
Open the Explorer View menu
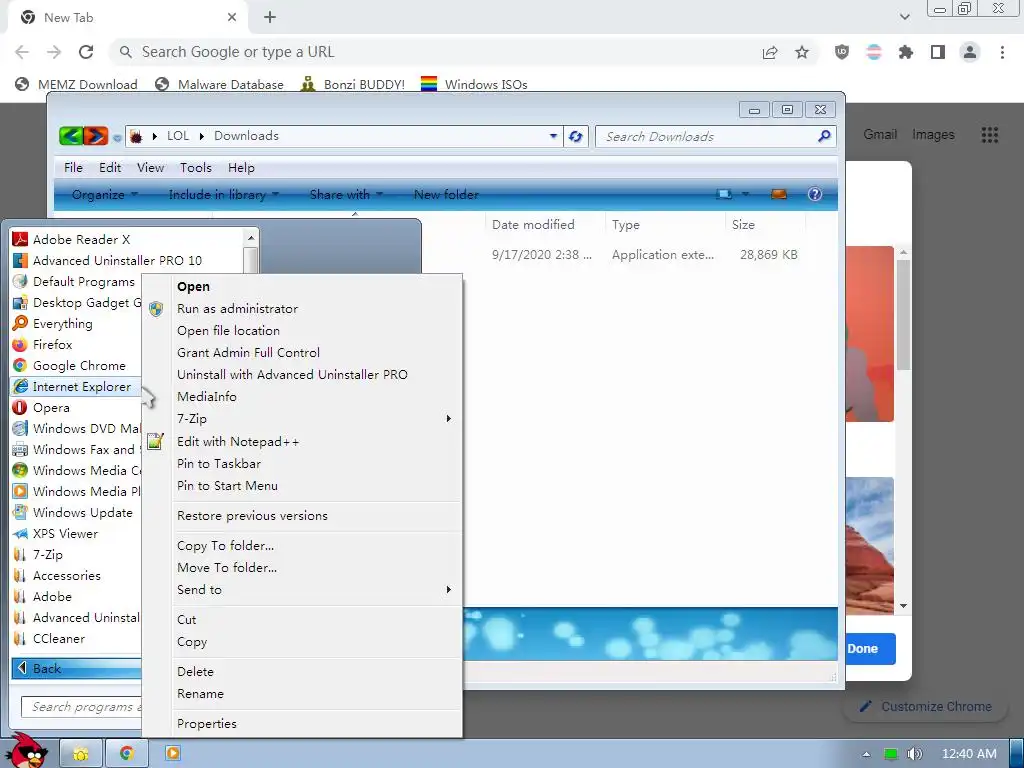pyautogui.click(x=150, y=168)
